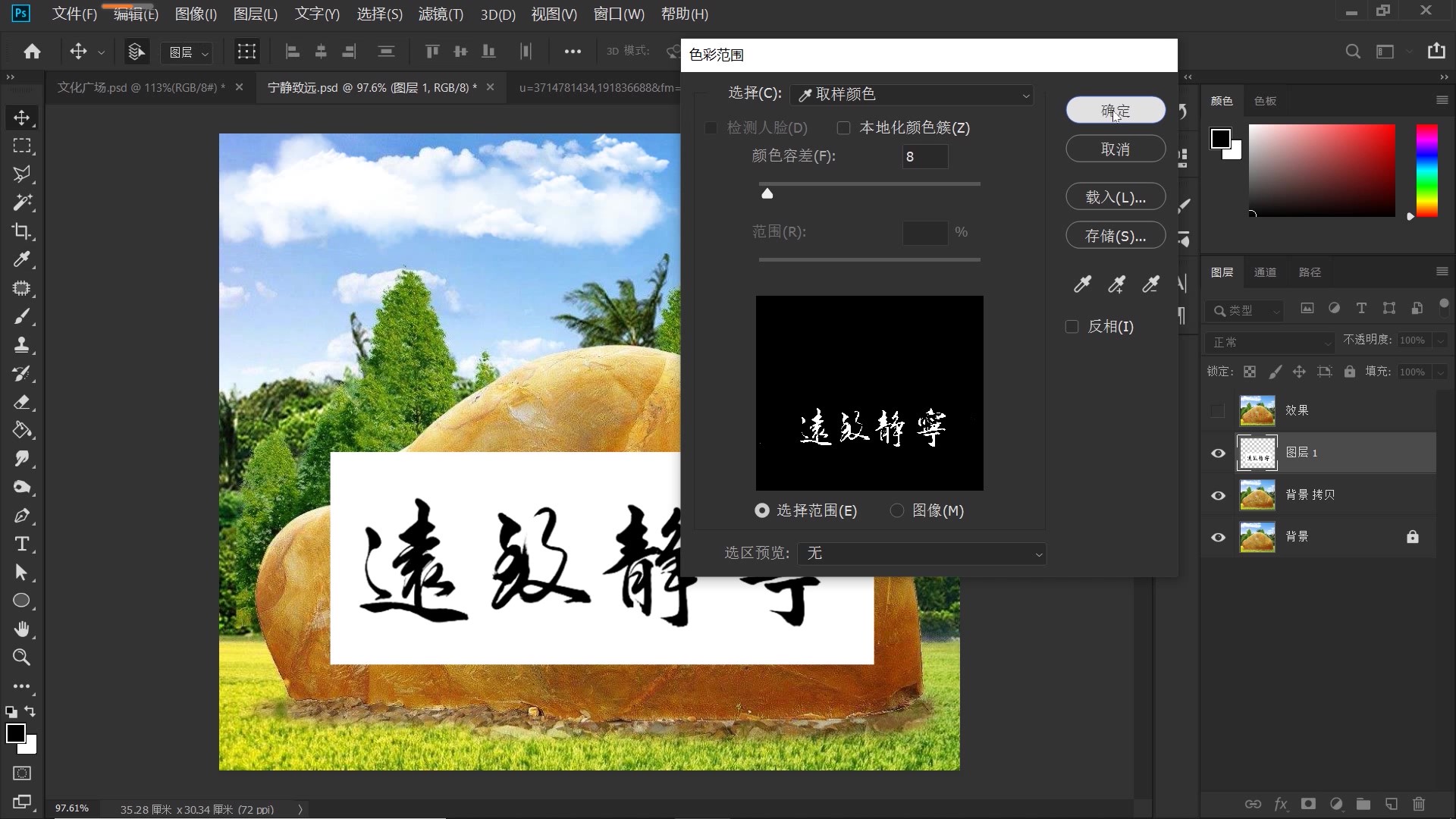Screen dimensions: 1456x819
Task: Pick the add-to-sample eyedropper in the dialog
Action: point(1116,284)
